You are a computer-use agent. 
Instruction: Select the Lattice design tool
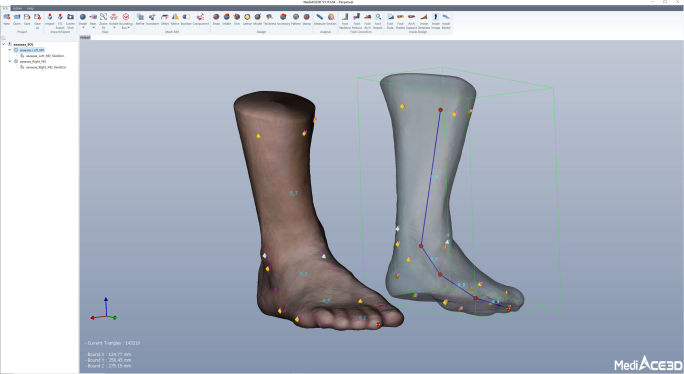click(247, 19)
